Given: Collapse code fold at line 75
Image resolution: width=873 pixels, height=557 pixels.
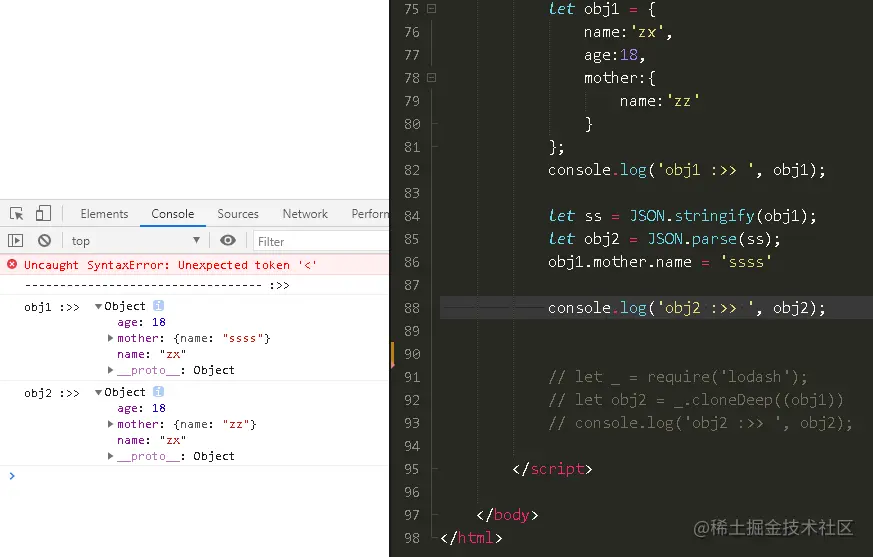Looking at the screenshot, I should [x=431, y=8].
